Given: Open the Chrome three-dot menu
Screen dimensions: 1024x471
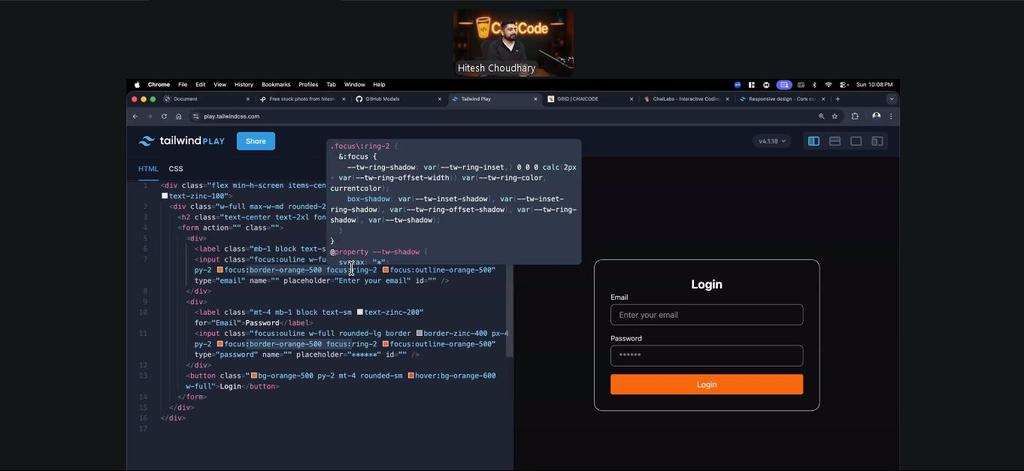Looking at the screenshot, I should pyautogui.click(x=891, y=116).
